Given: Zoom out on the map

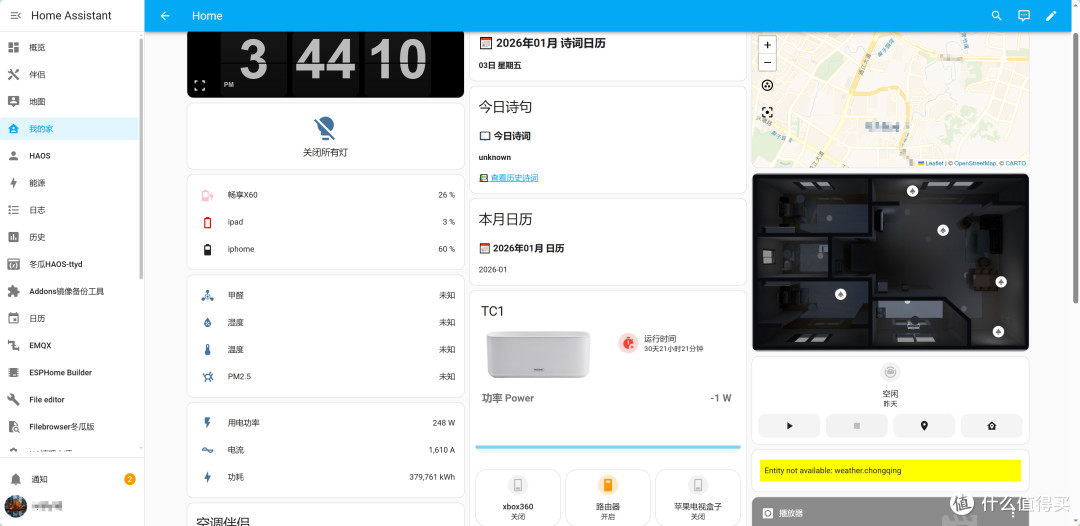Looking at the screenshot, I should [767, 62].
